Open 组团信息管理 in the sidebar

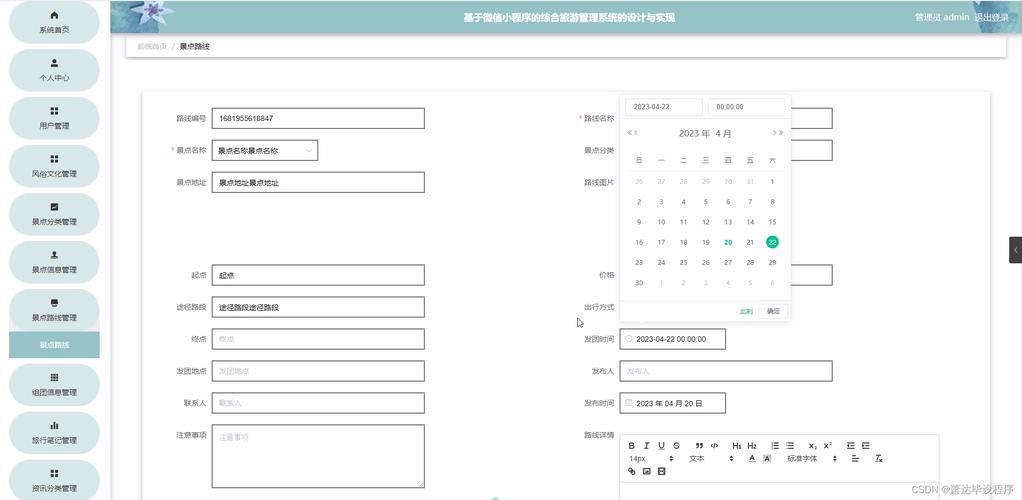54,385
